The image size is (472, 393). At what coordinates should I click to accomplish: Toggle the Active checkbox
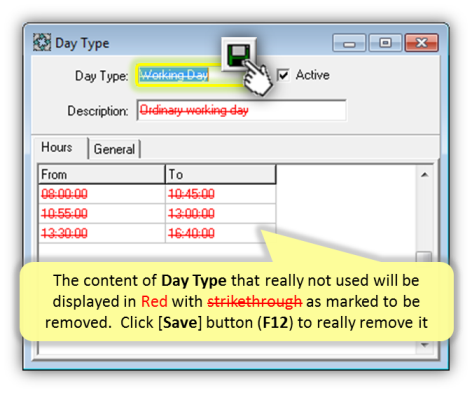(283, 75)
